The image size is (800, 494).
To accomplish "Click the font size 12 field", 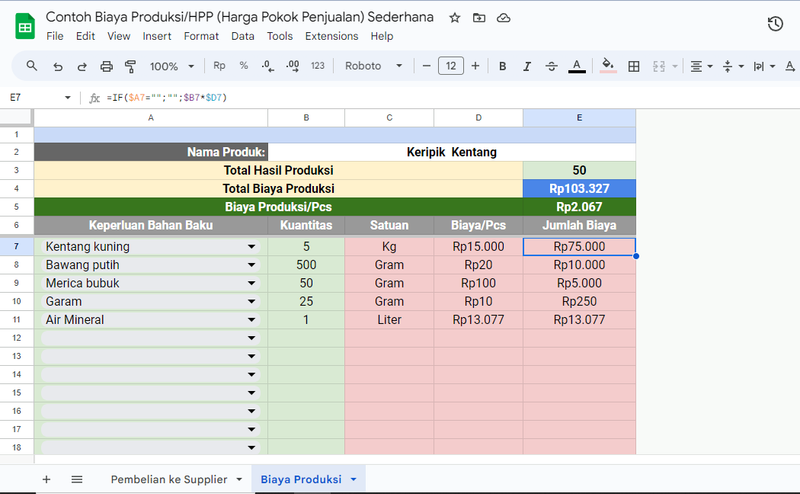I will click(x=451, y=66).
